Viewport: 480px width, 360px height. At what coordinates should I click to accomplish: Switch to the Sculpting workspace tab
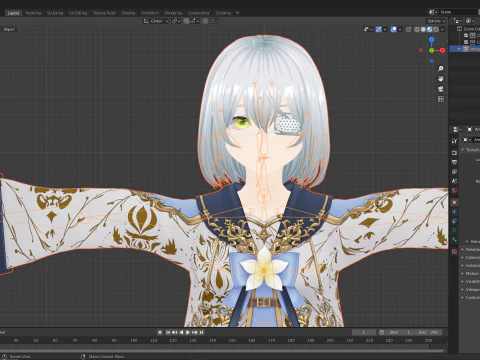coord(55,13)
